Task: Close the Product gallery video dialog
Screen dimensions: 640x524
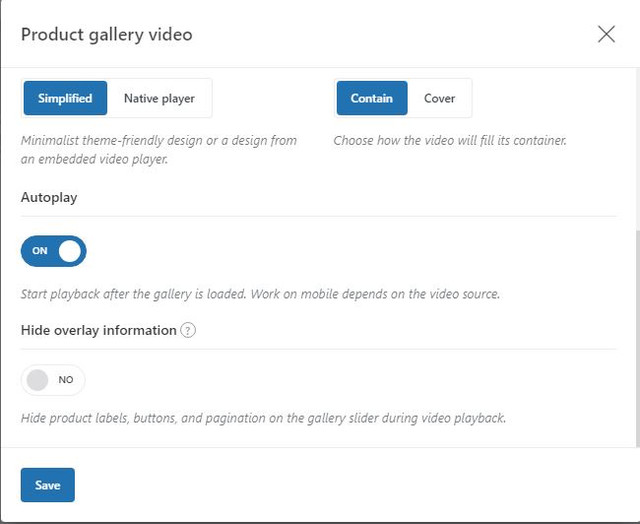Action: (x=606, y=34)
